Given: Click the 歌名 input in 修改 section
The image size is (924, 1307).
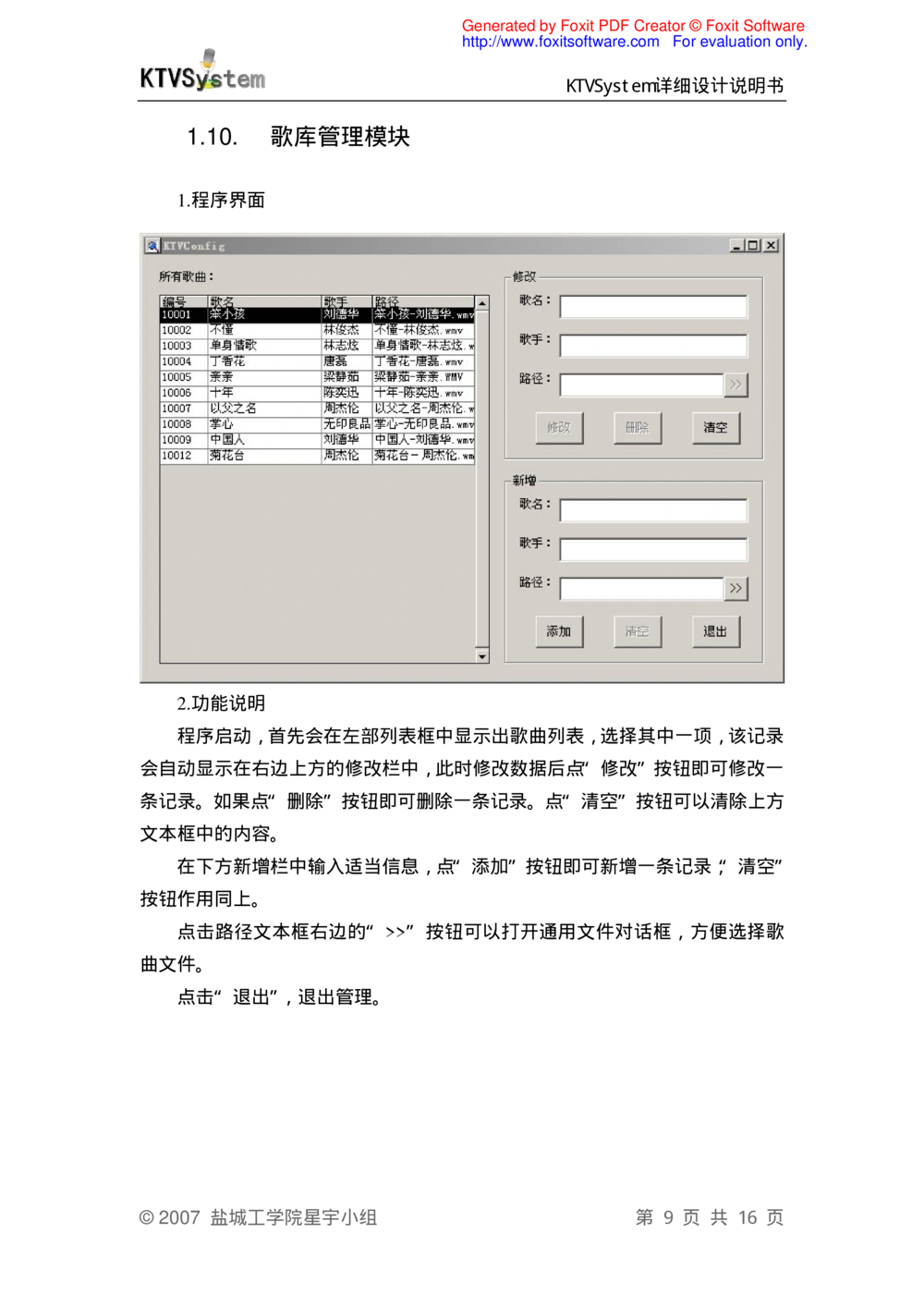Looking at the screenshot, I should [x=652, y=307].
